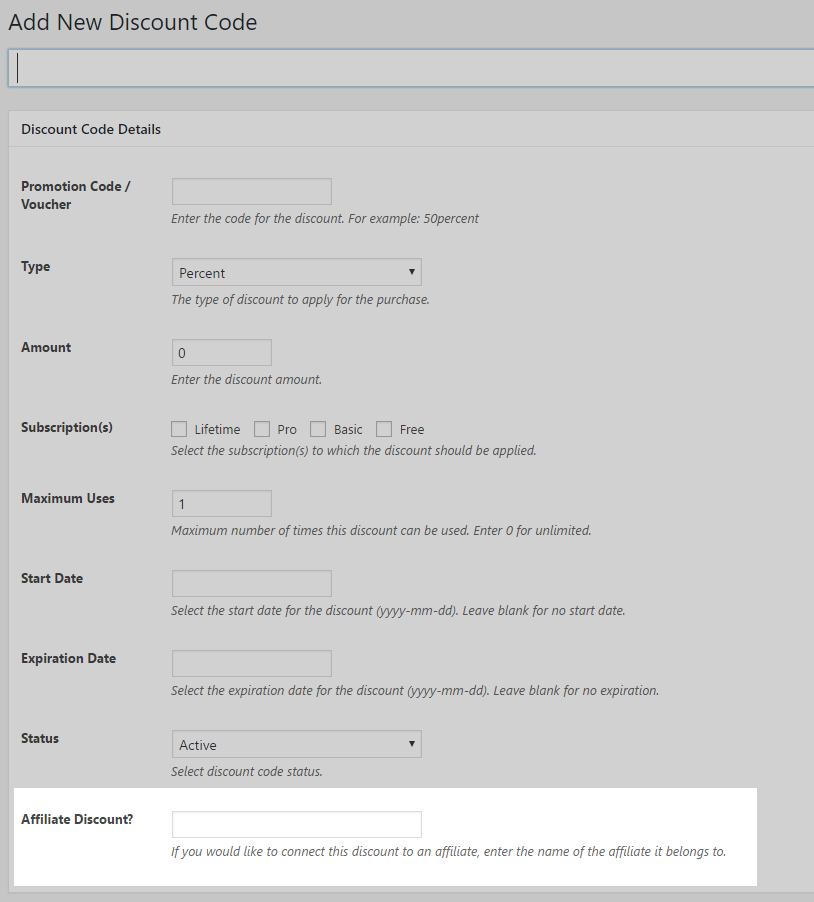Screen dimensions: 814x902
Task: Click the Expiration Date label
Action: (68, 658)
